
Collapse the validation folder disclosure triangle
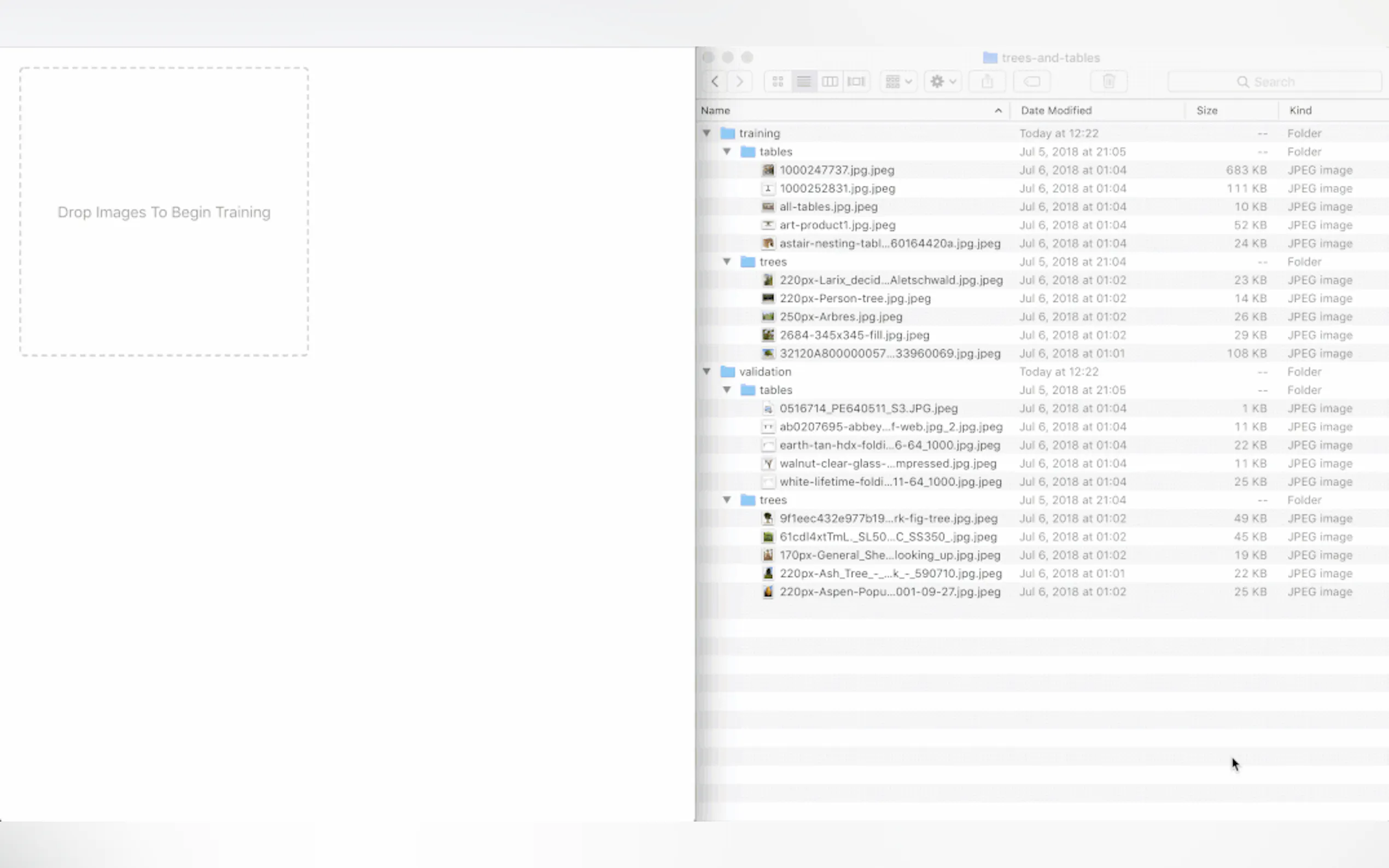coord(707,372)
